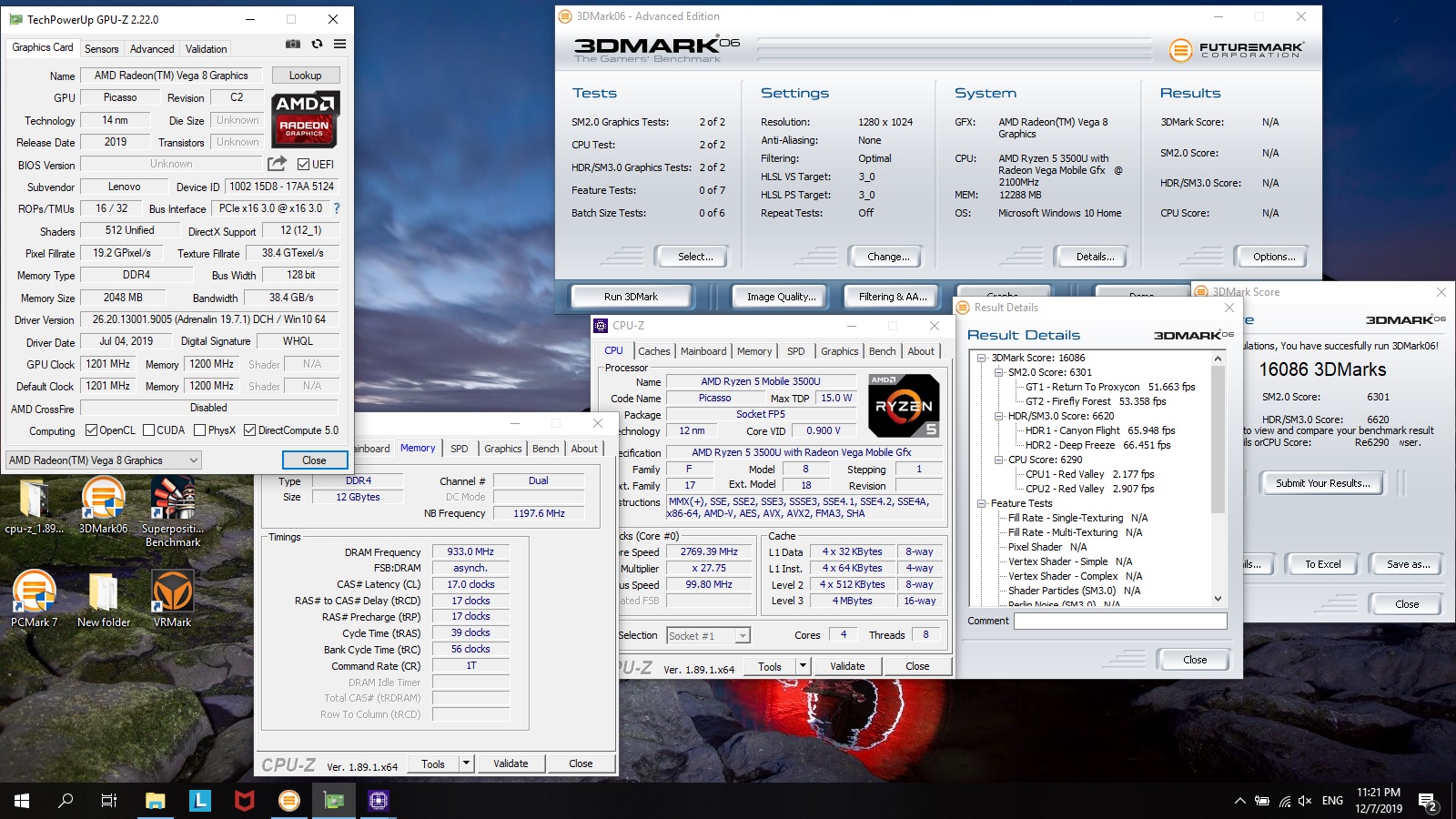
Task: Open McAfee from the taskbar
Action: click(244, 801)
